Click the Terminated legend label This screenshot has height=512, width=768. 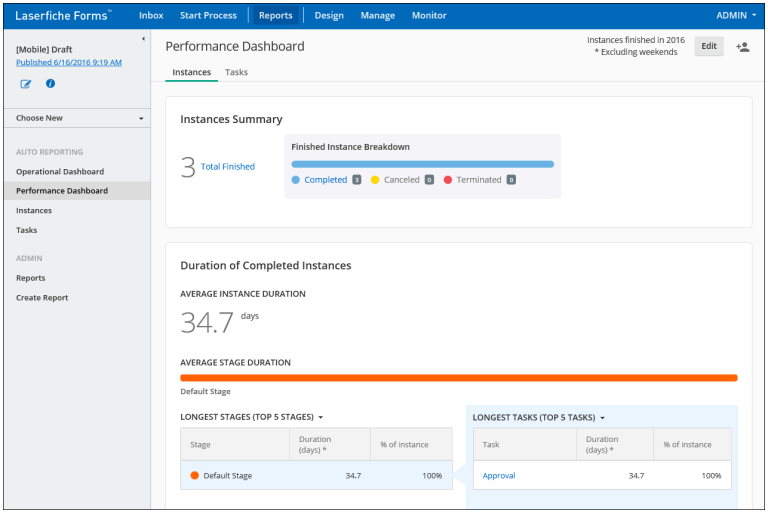click(x=479, y=180)
